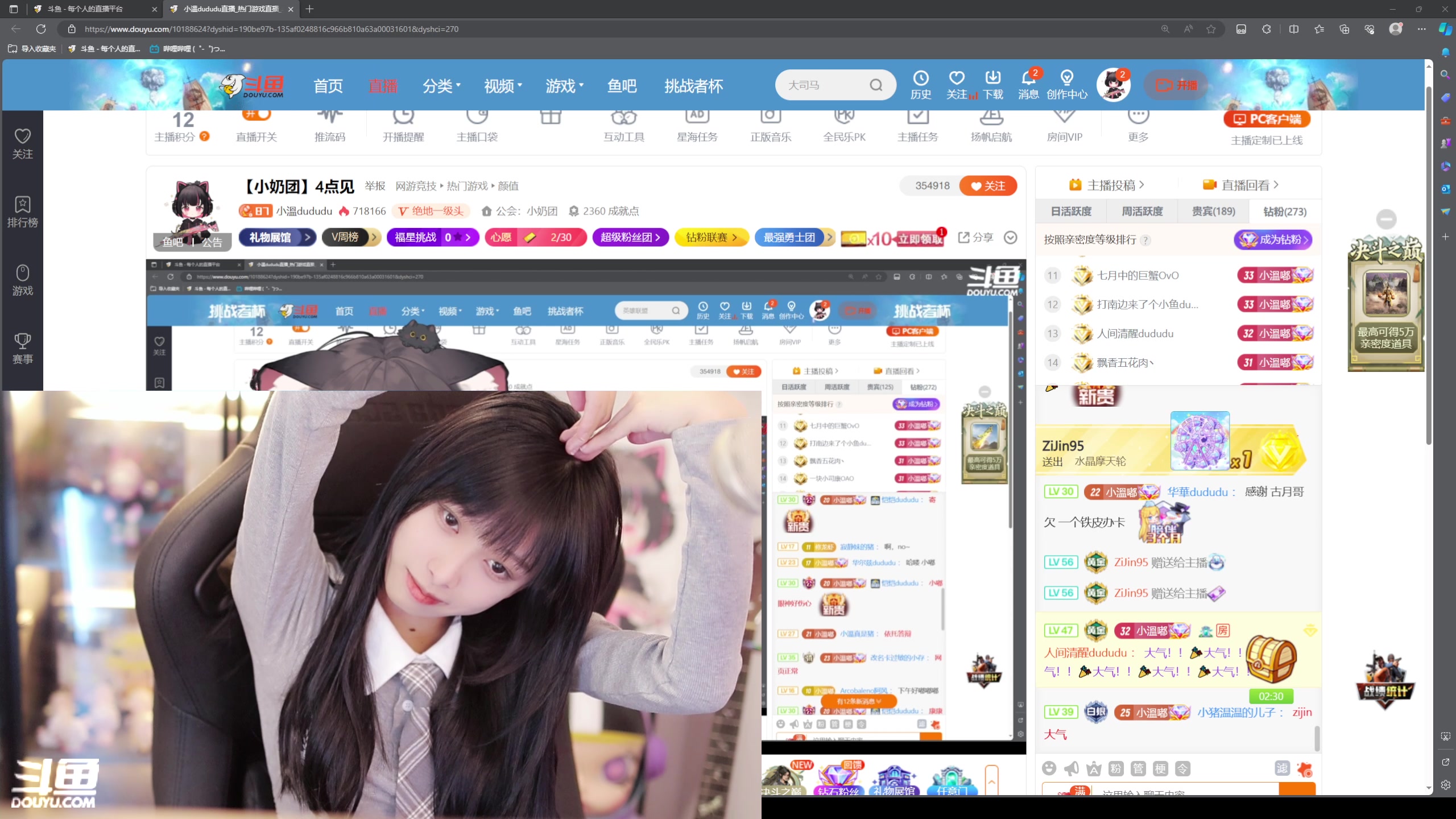1456x819 pixels.
Task: Click the user avatar in the header
Action: (1113, 85)
